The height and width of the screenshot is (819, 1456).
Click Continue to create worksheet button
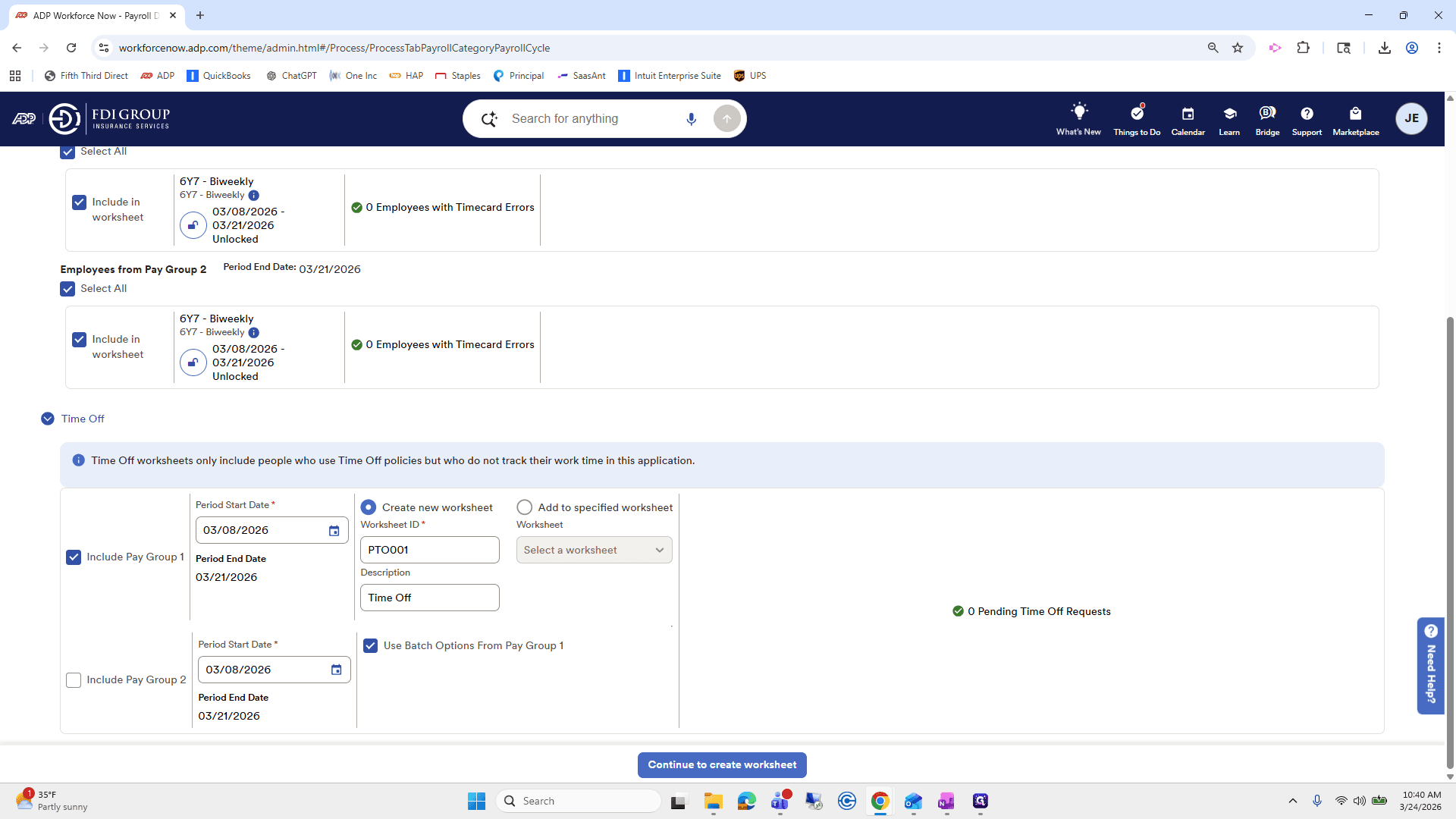pos(722,765)
